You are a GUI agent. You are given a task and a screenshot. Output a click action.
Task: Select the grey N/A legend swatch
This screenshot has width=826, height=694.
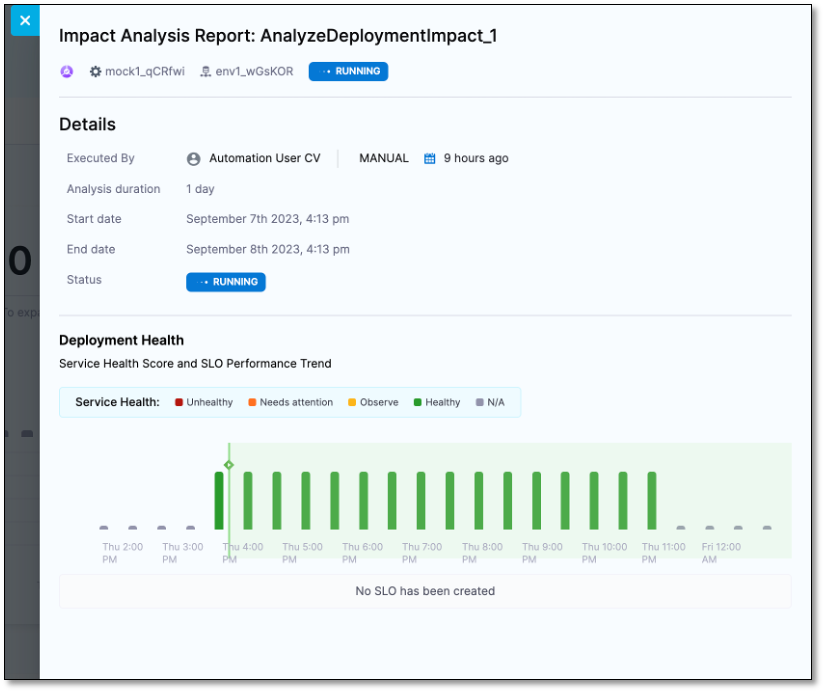(x=480, y=402)
